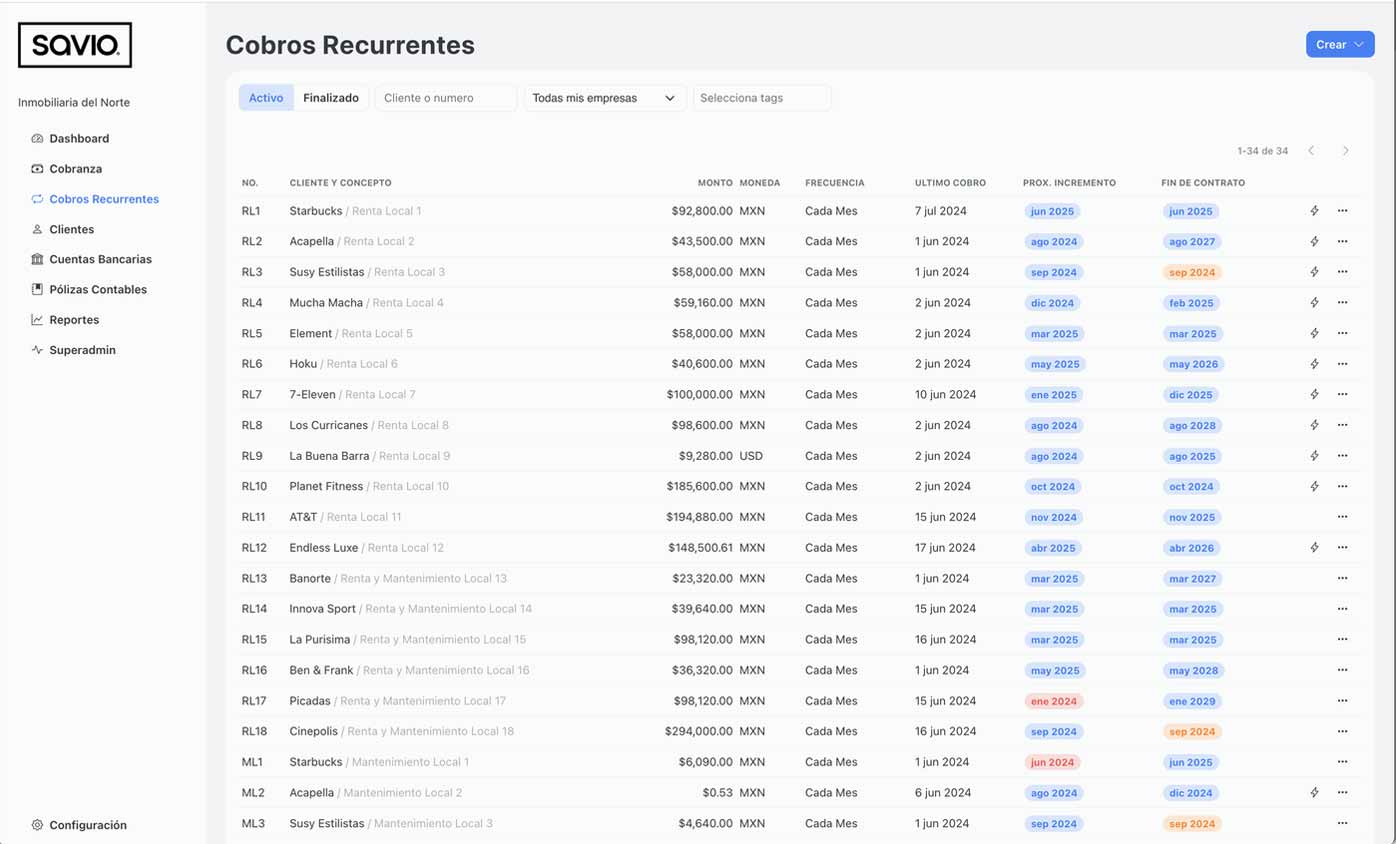The width and height of the screenshot is (1396, 844).
Task: Click the lightning icon for Planet Fitness RL10
Action: pyautogui.click(x=1314, y=487)
